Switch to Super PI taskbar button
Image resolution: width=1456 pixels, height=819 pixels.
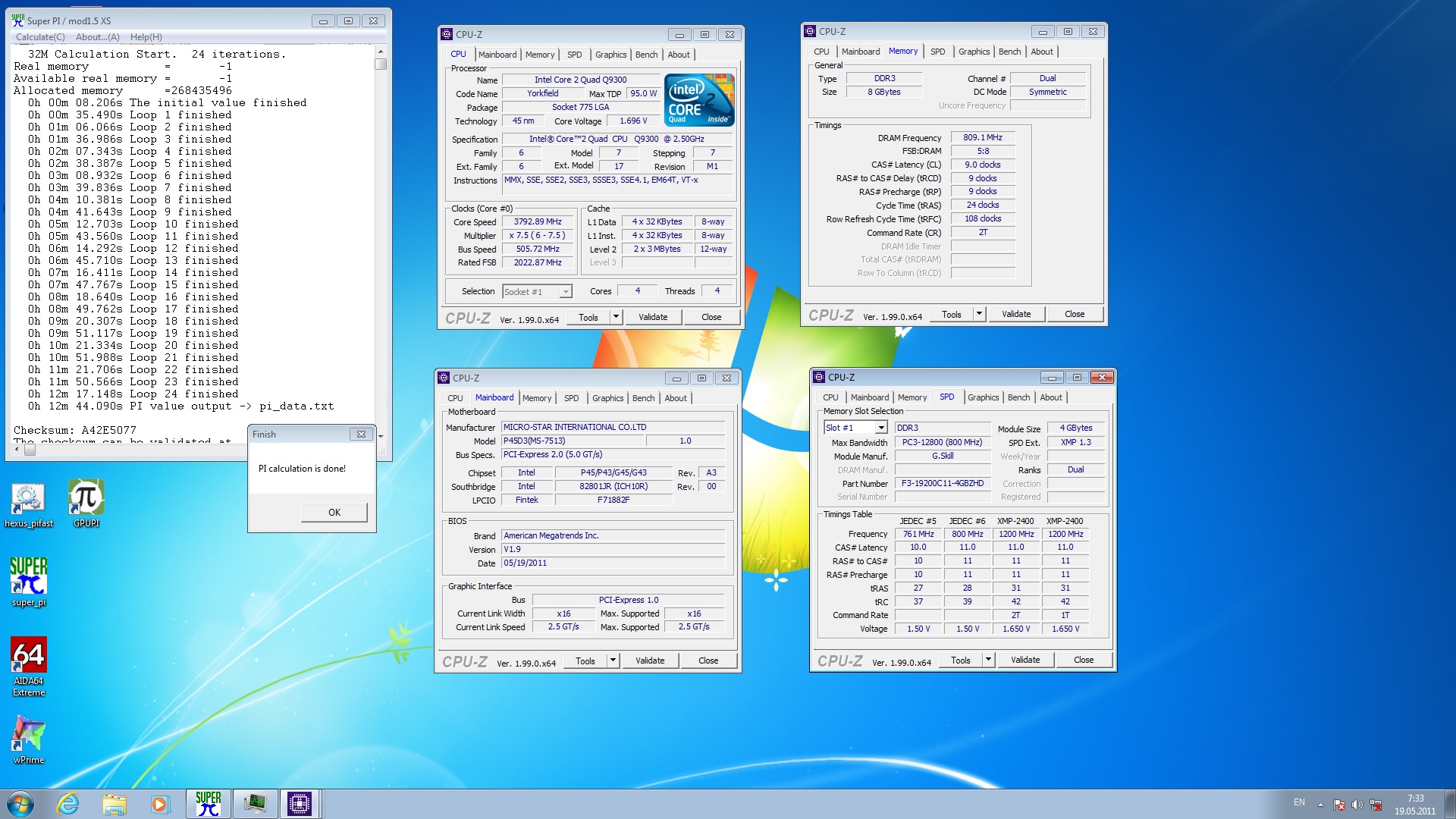point(208,804)
